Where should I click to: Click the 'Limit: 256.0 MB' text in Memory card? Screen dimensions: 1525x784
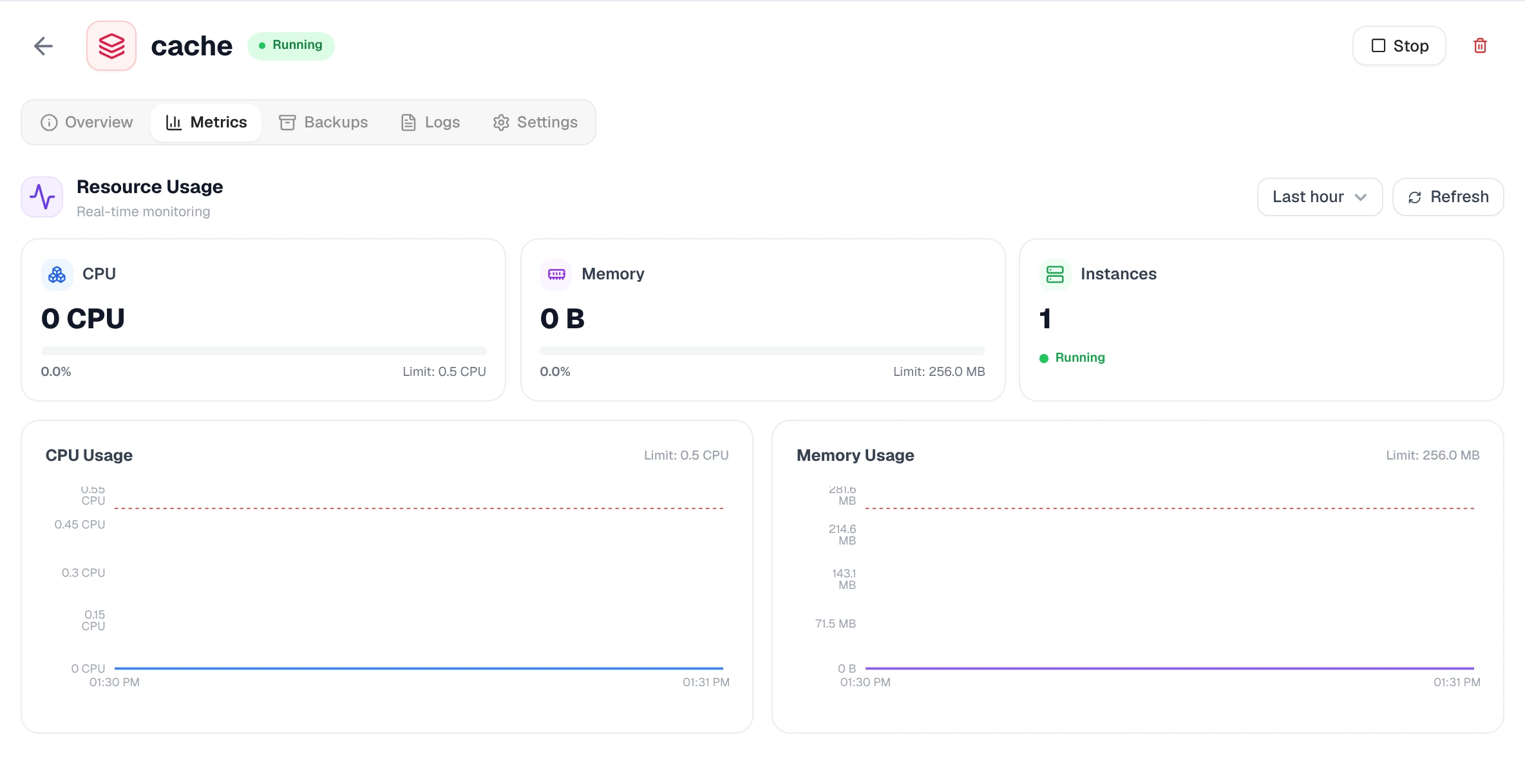[x=939, y=371]
